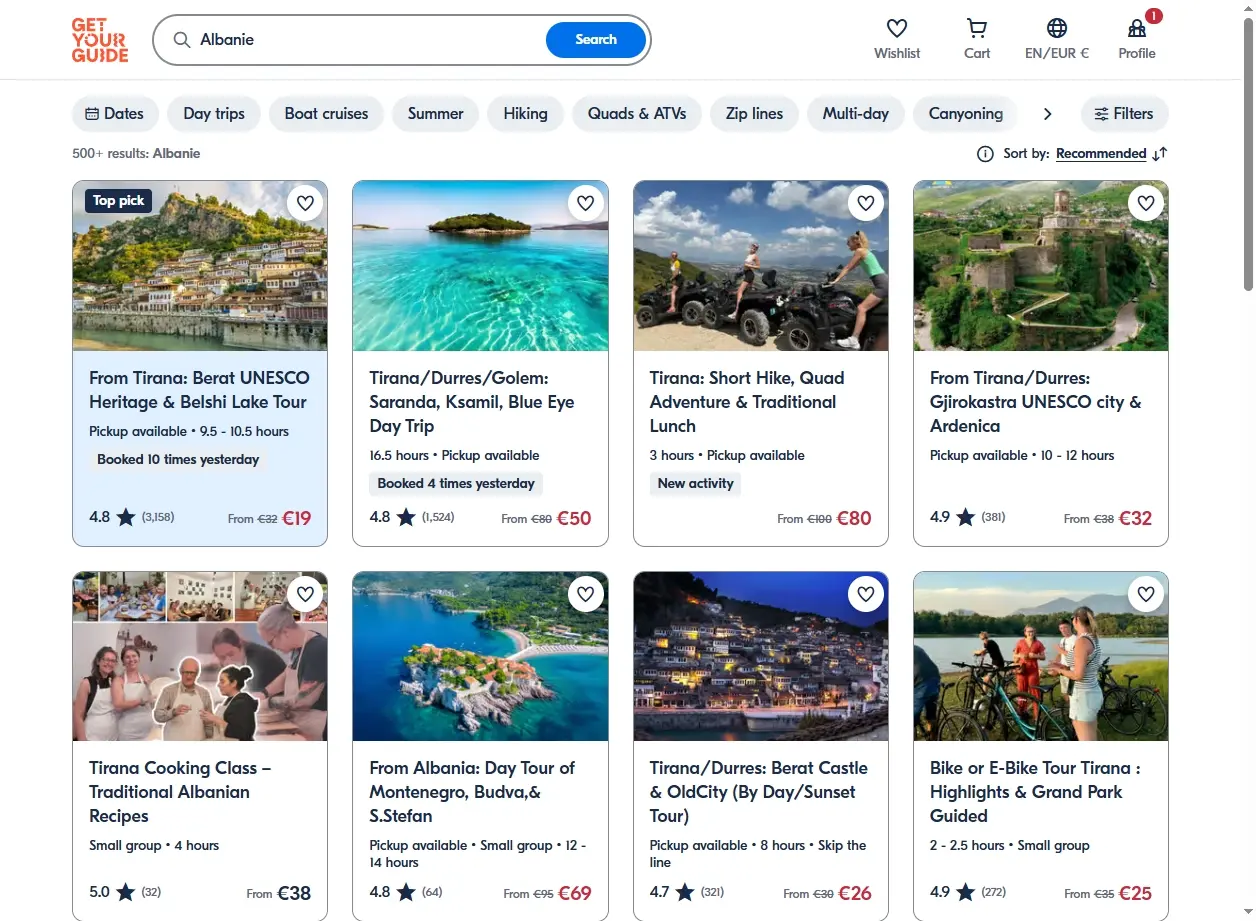
Task: Toggle the sort order arrows icon
Action: click(x=1160, y=154)
